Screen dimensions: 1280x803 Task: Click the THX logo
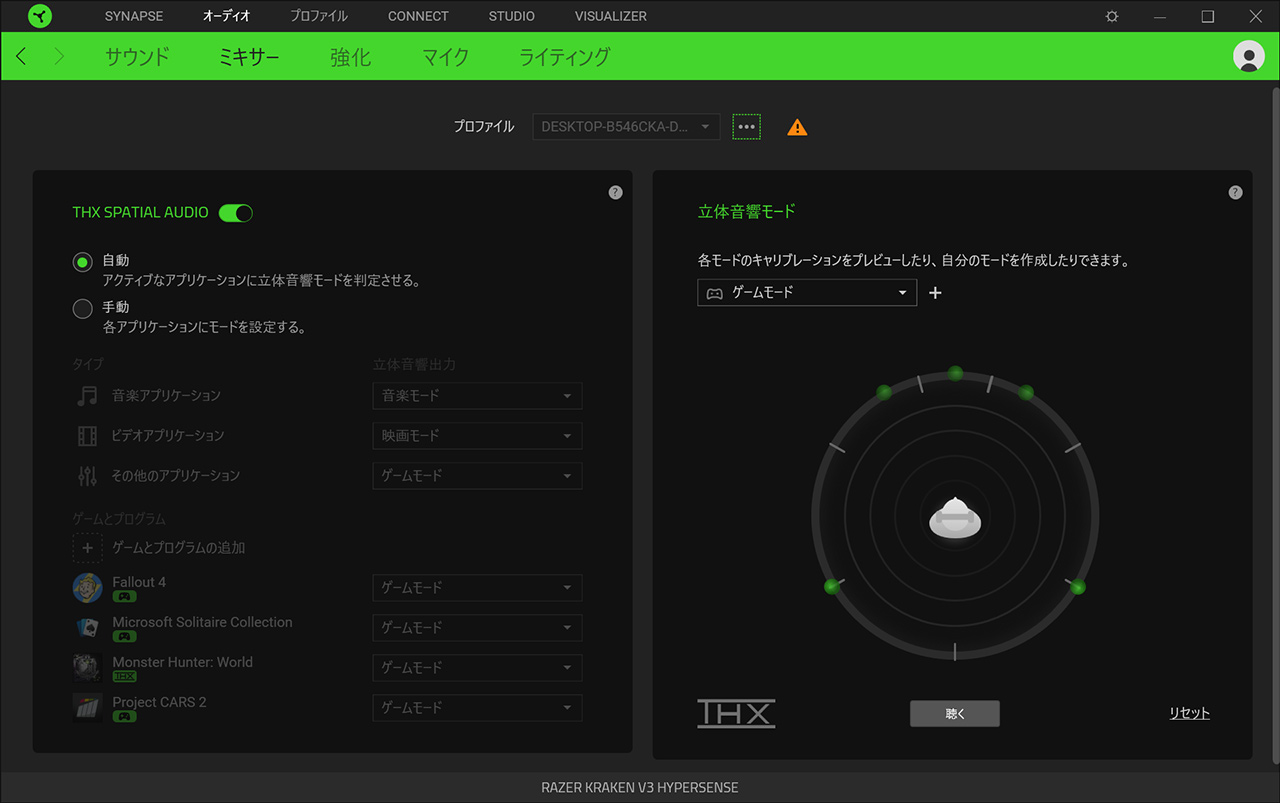[736, 713]
